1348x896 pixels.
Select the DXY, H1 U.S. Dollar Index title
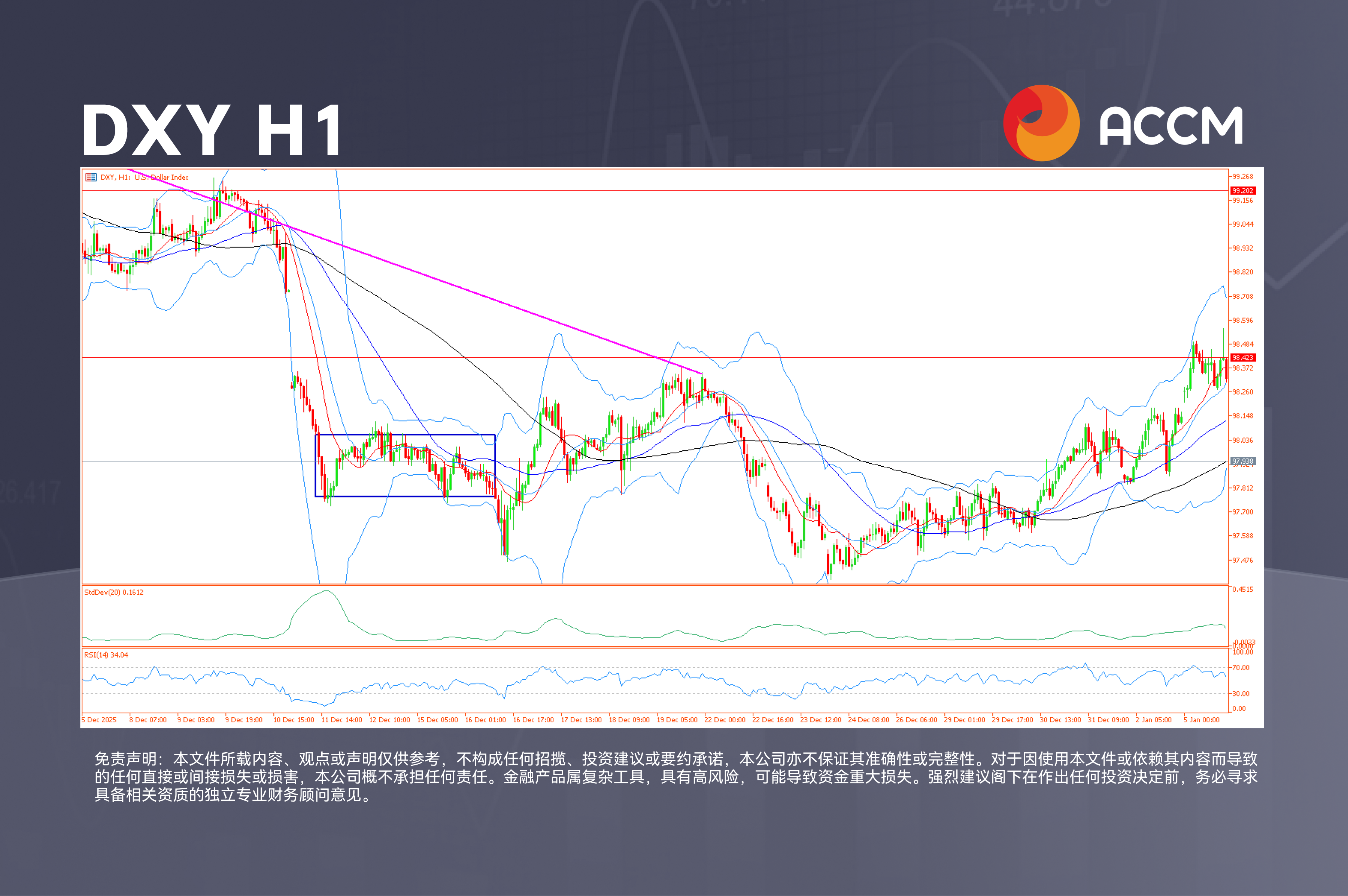[145, 178]
